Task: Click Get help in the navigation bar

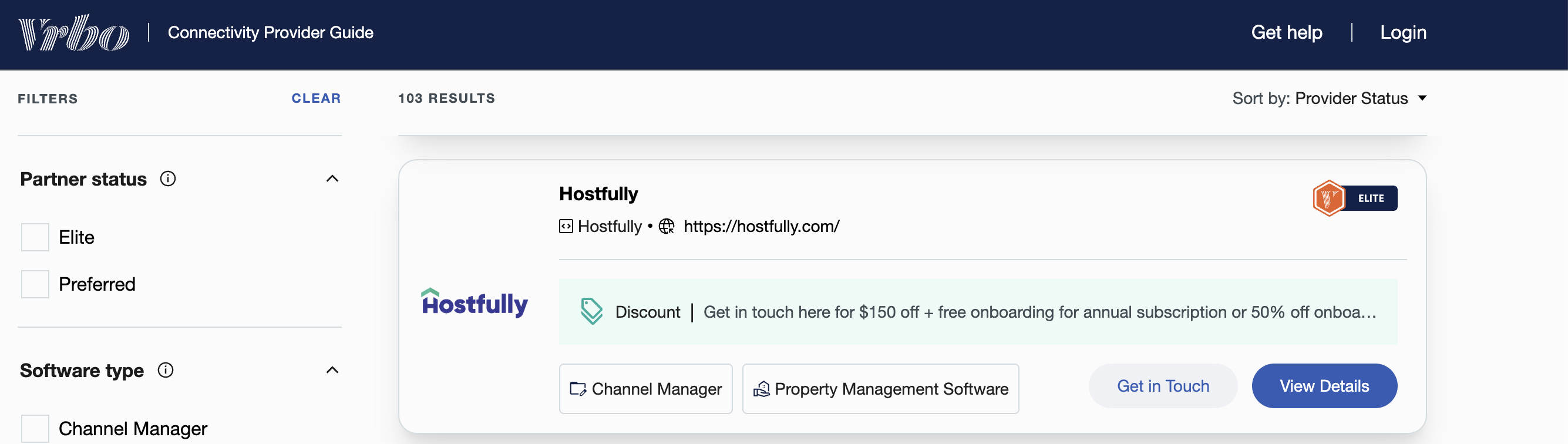Action: point(1287,32)
